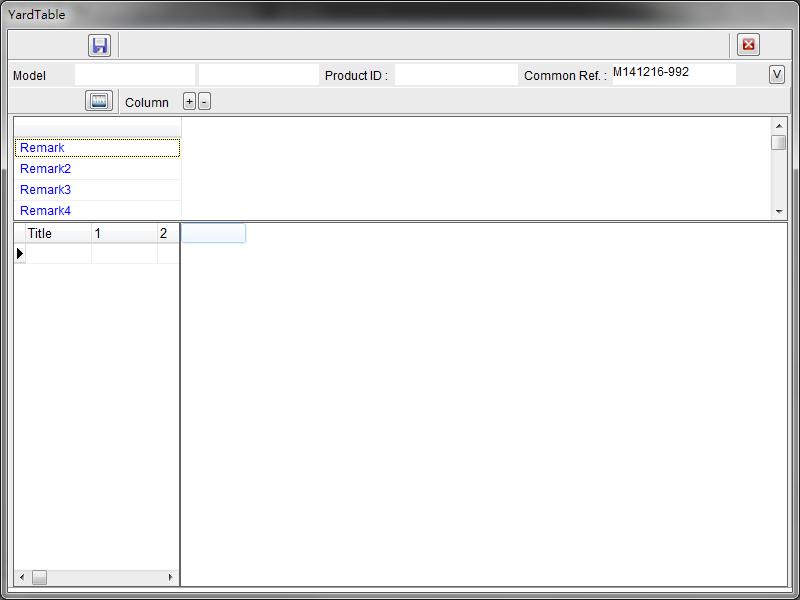The image size is (800, 600).
Task: Click the grid horizontal scroll right arrow
Action: [x=170, y=578]
